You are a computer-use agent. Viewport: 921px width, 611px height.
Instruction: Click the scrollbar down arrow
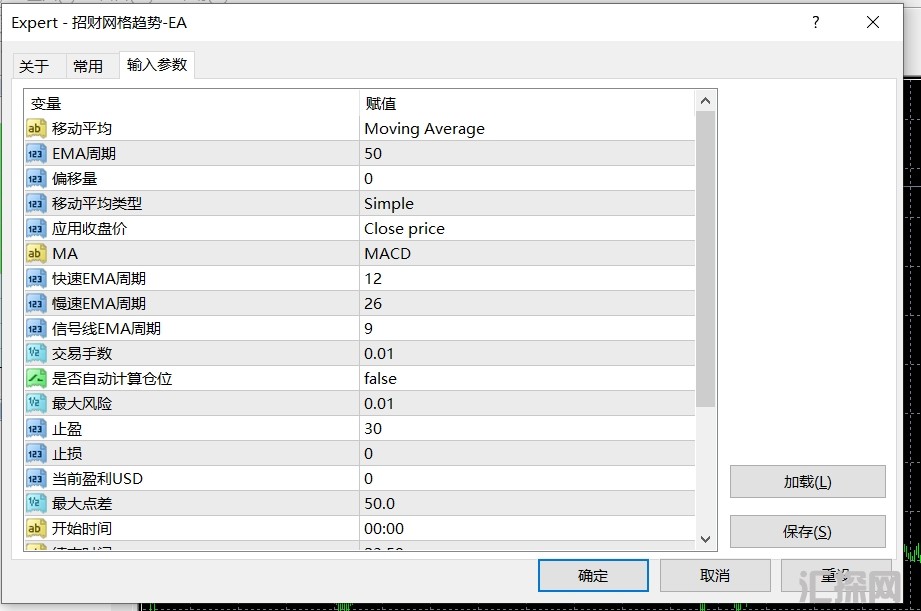tap(705, 539)
